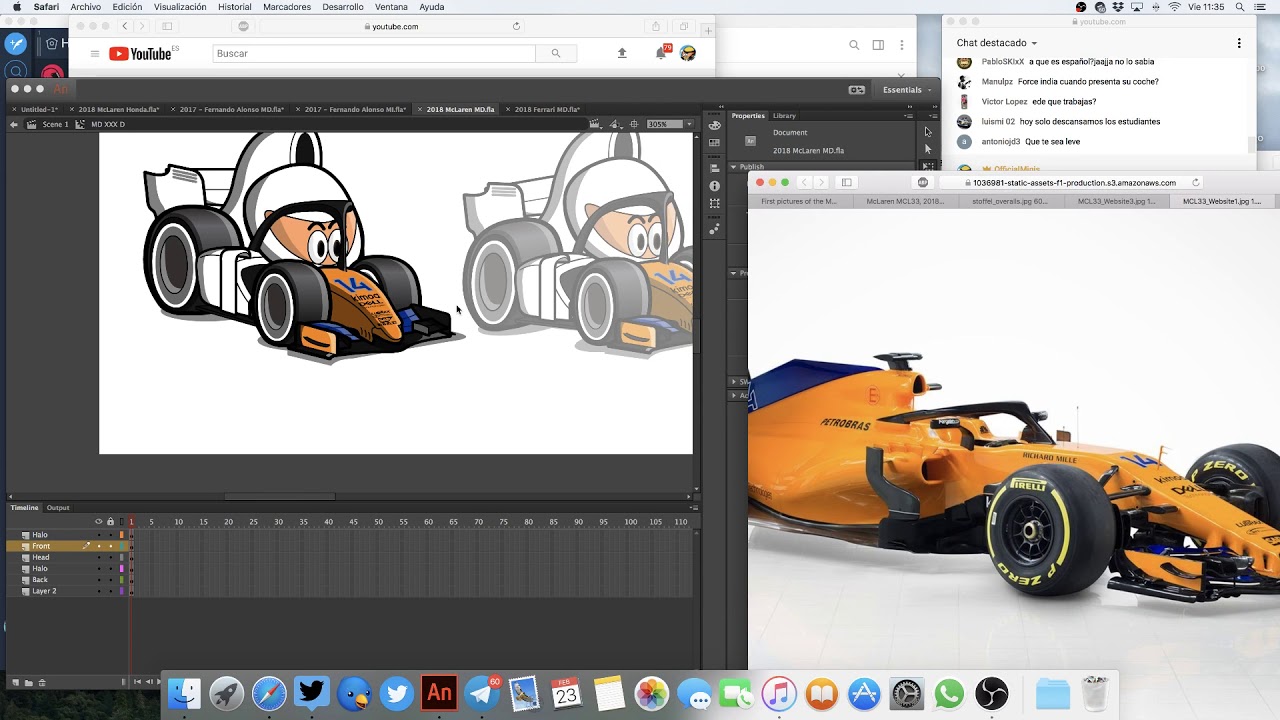1280x720 pixels.
Task: Switch to the Output tab
Action: coord(58,507)
